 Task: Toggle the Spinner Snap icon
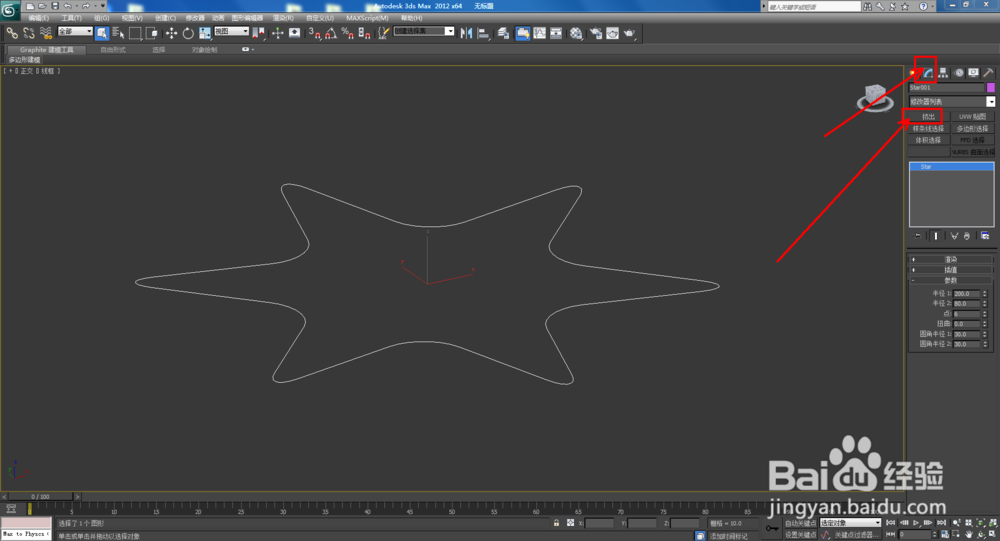pos(364,33)
